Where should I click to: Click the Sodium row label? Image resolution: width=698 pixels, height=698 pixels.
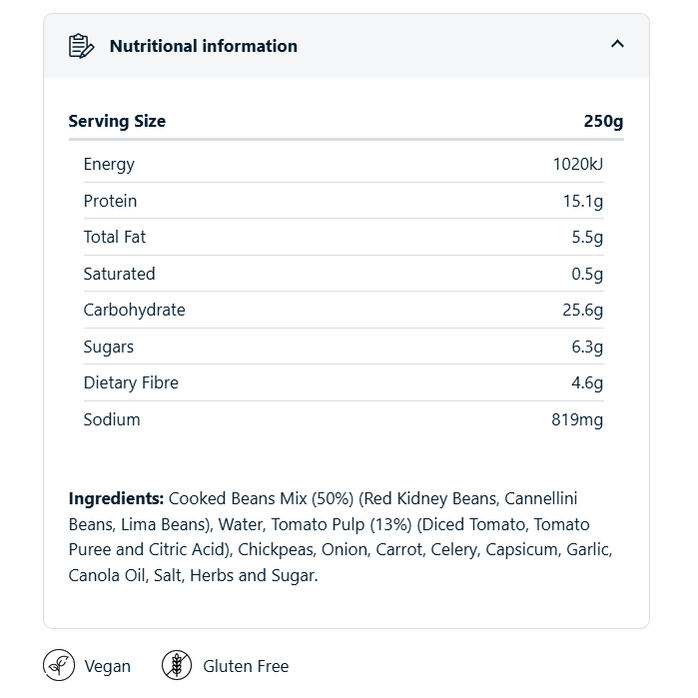pyautogui.click(x=112, y=420)
